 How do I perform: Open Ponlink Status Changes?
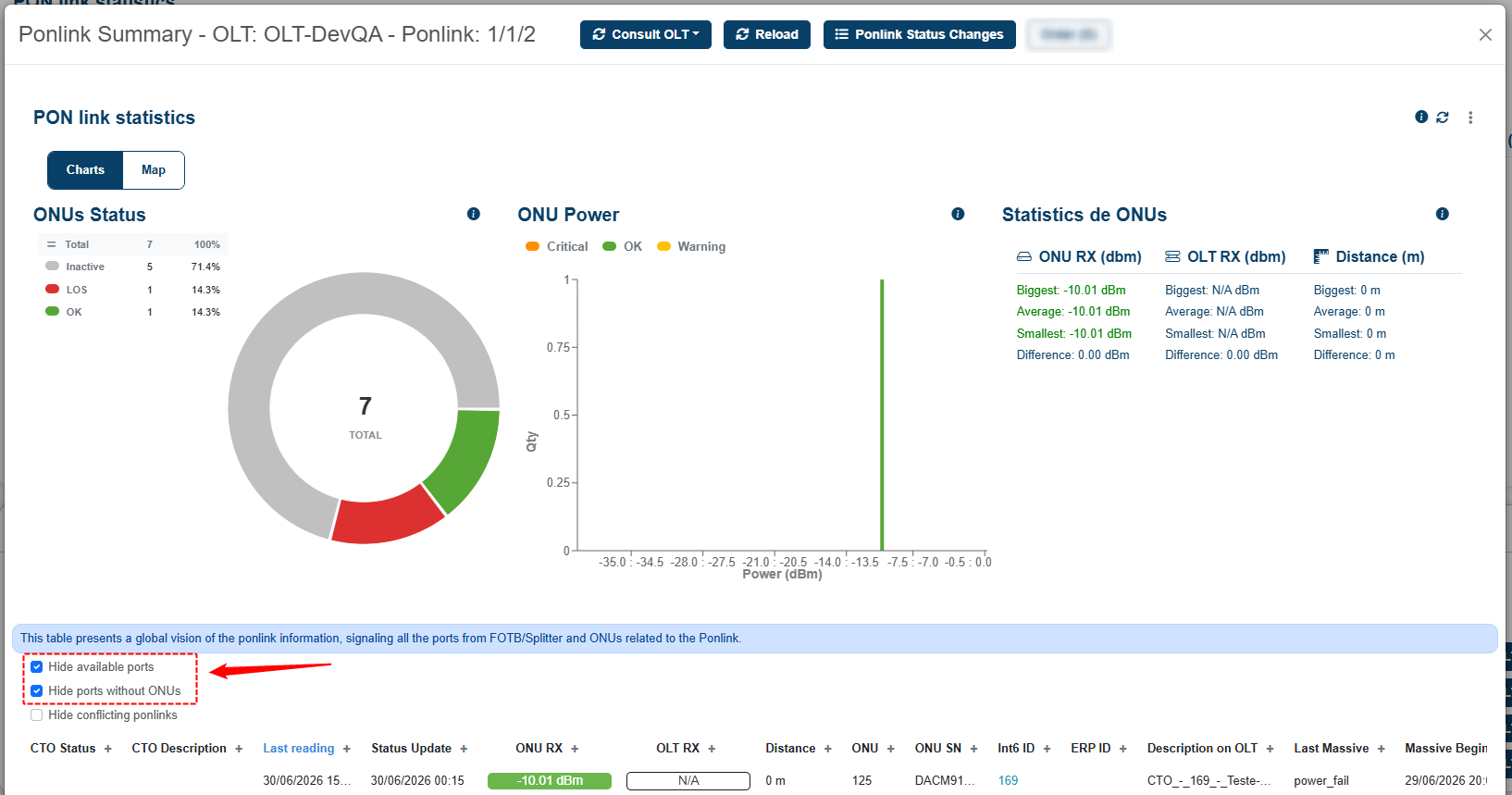click(x=919, y=34)
